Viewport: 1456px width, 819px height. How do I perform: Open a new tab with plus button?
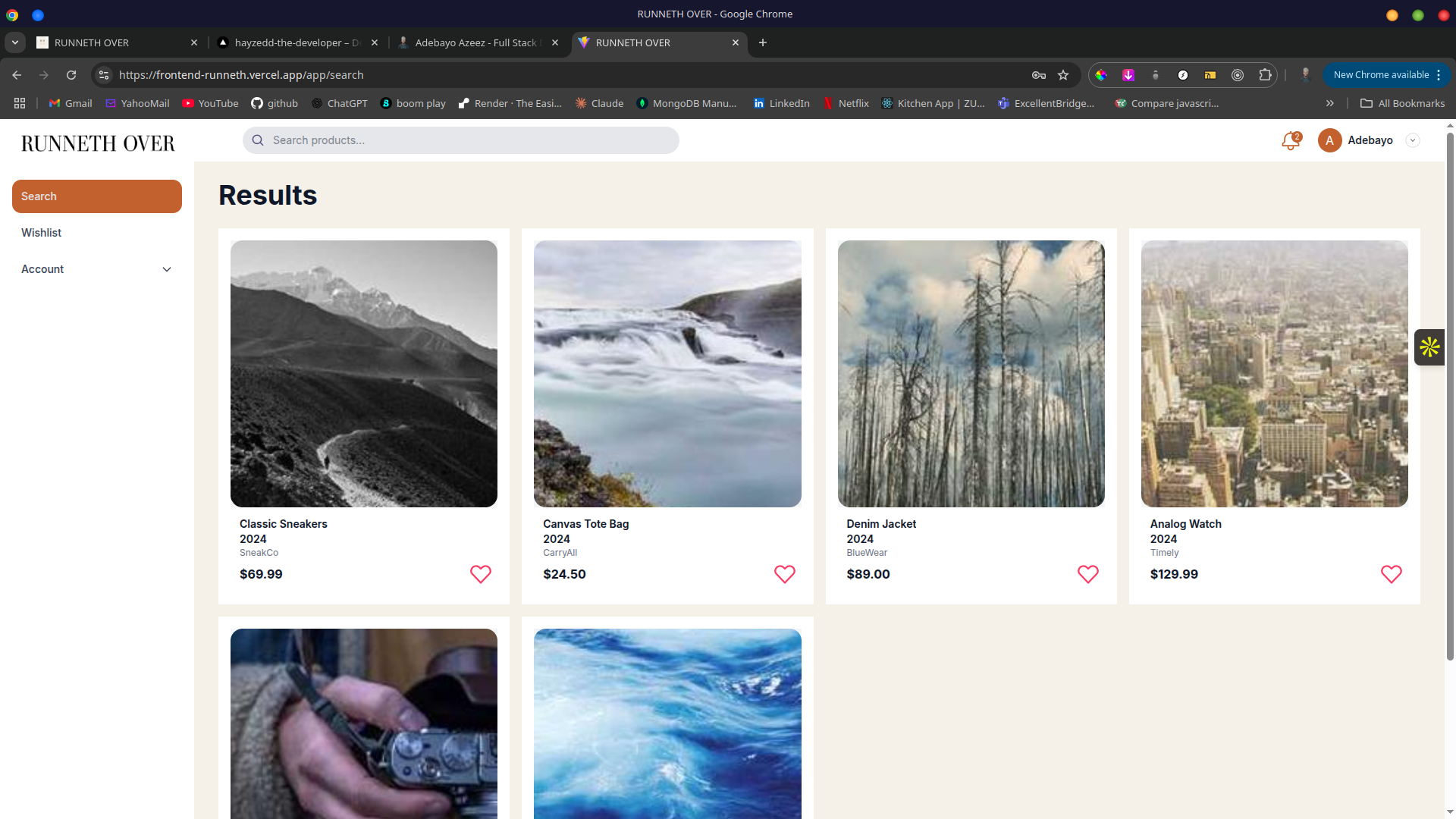[763, 42]
